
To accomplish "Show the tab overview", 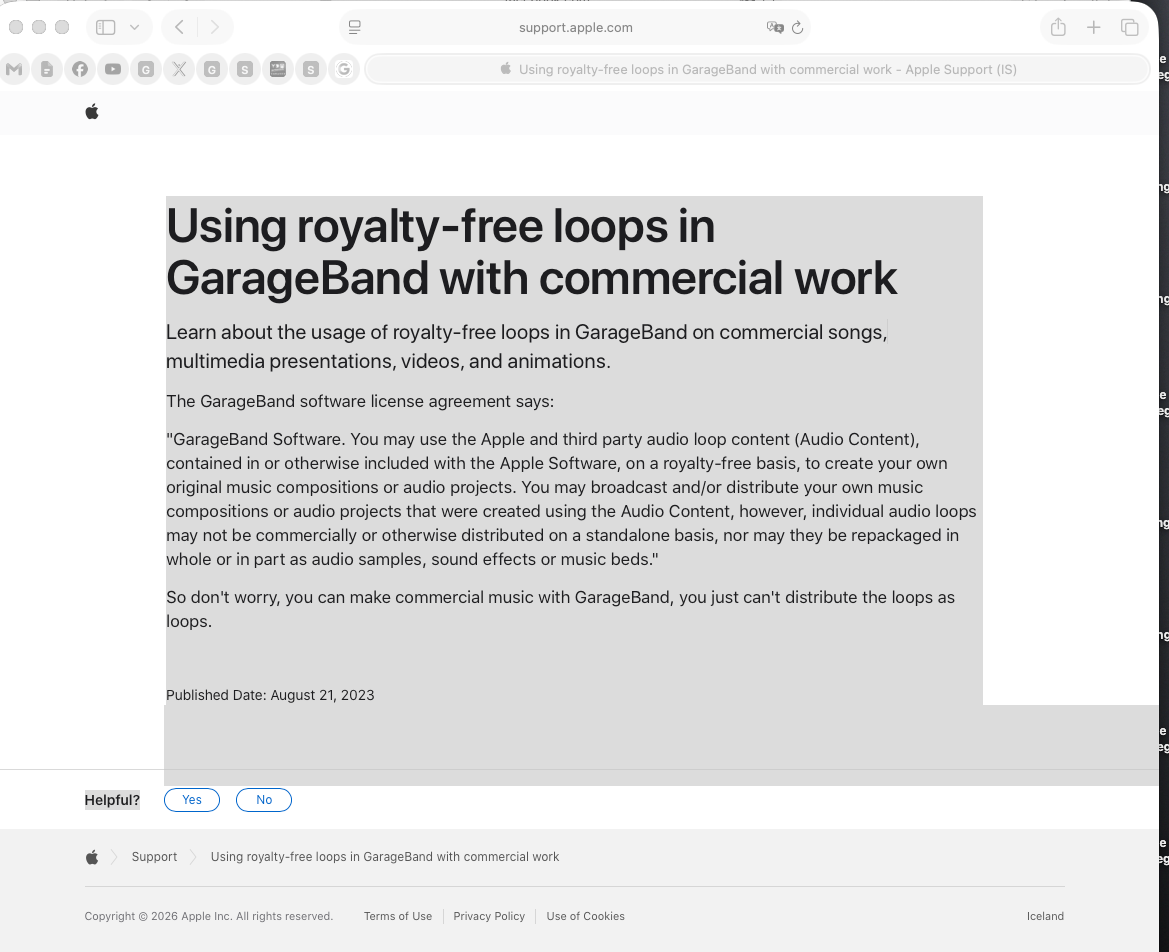I will point(1129,28).
